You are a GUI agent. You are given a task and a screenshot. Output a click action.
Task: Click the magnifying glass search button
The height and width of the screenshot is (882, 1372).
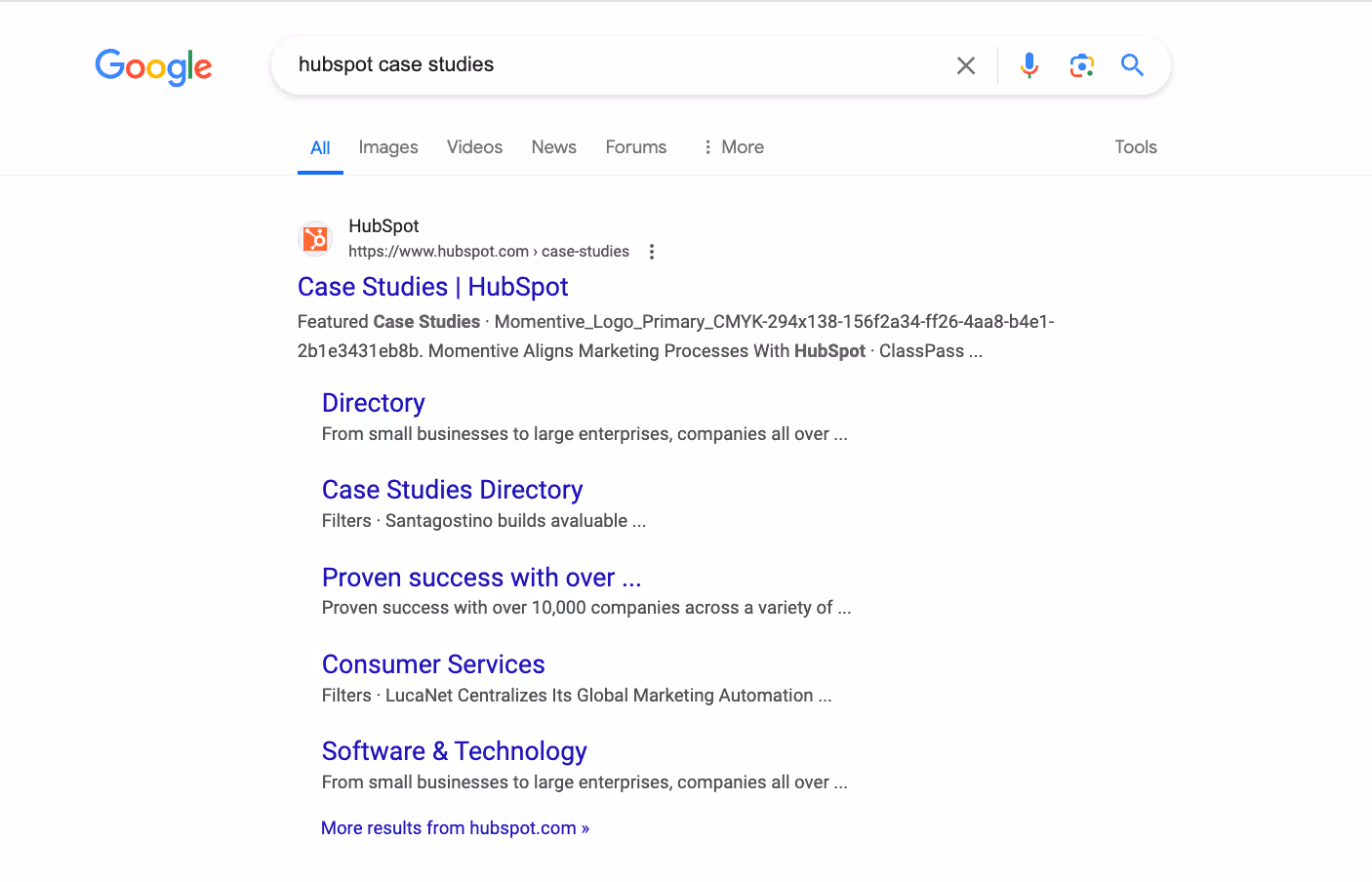pyautogui.click(x=1132, y=65)
